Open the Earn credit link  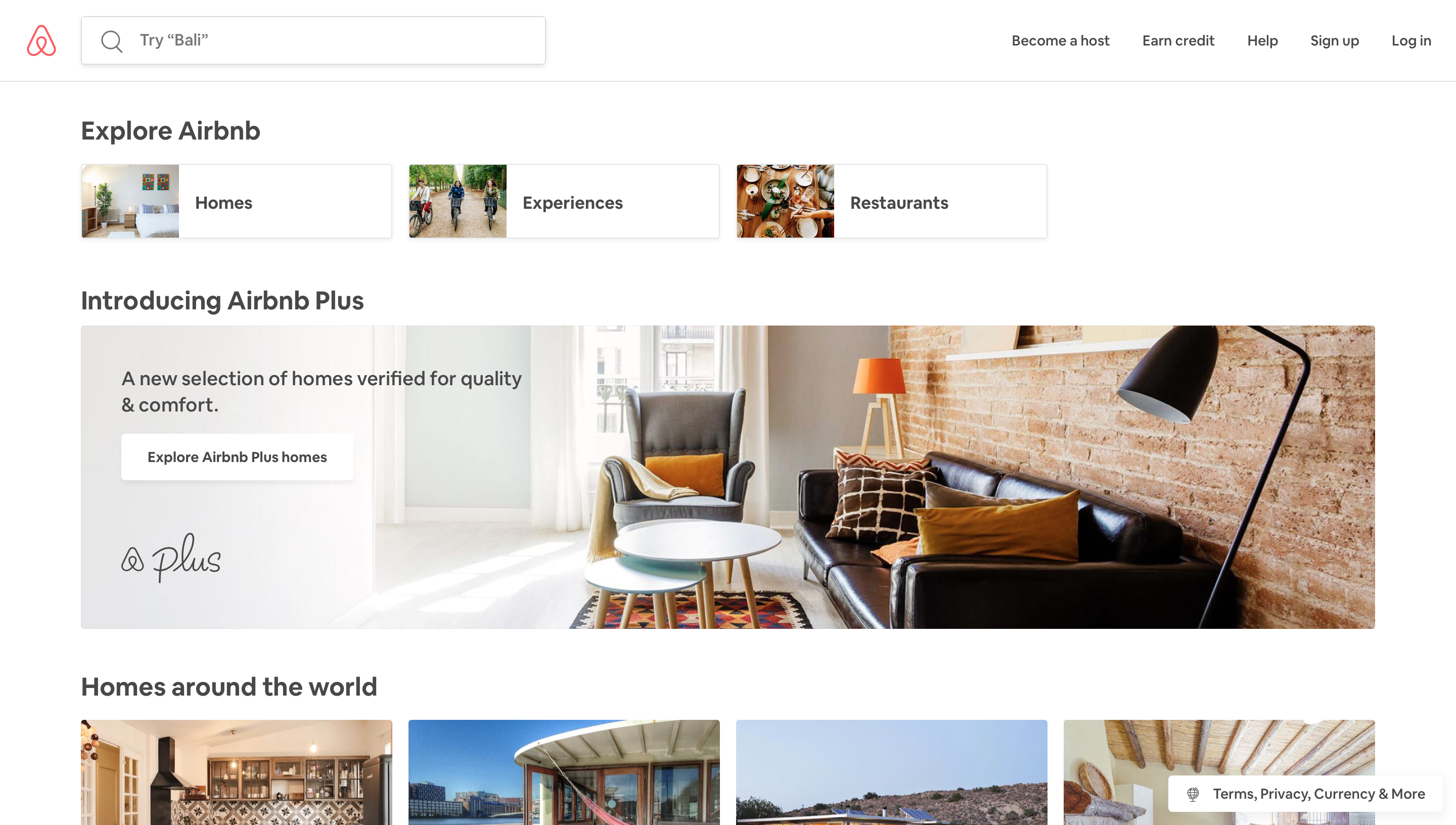click(1178, 41)
